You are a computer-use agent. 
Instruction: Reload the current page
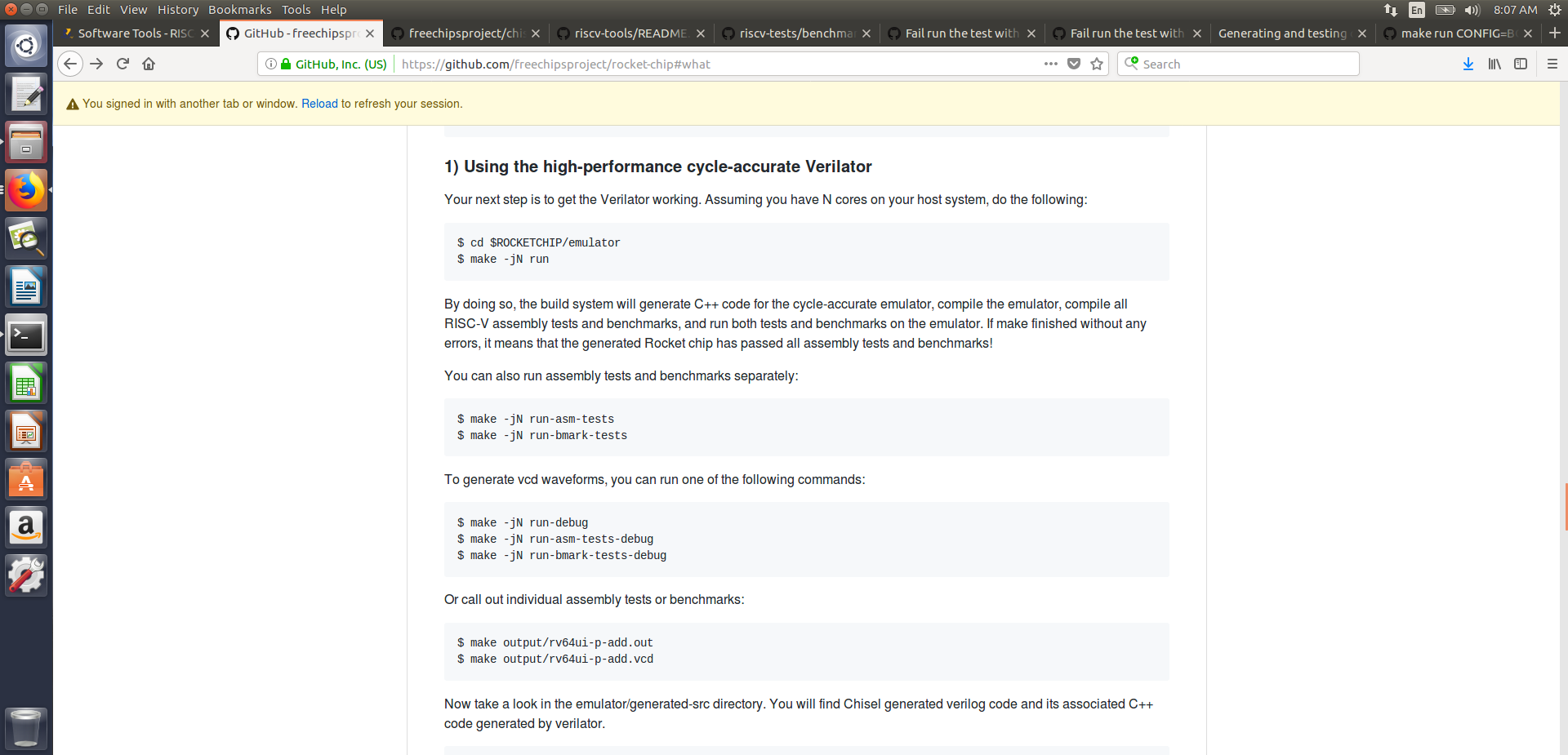click(122, 64)
